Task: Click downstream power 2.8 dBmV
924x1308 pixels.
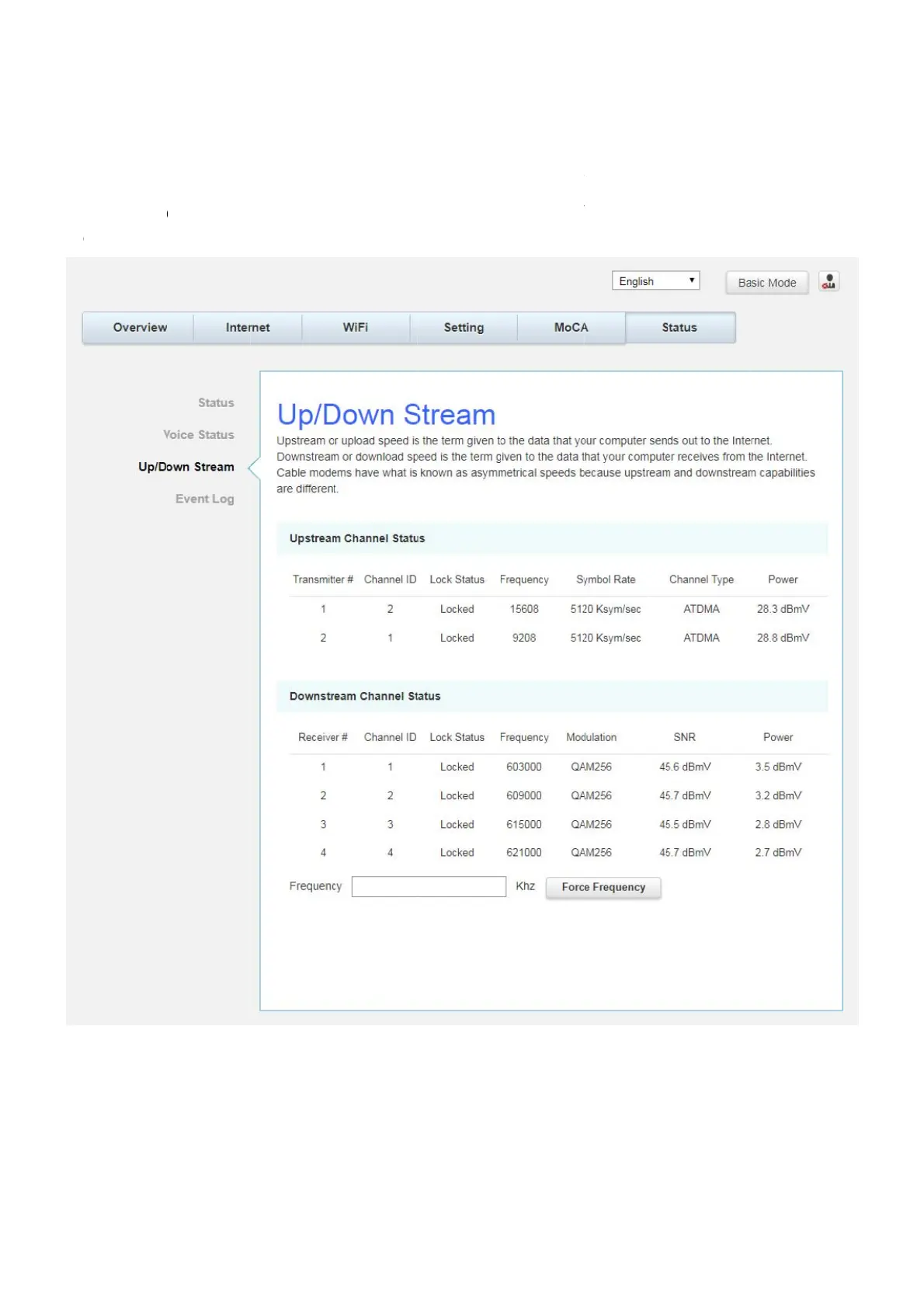Action: pyautogui.click(x=778, y=824)
